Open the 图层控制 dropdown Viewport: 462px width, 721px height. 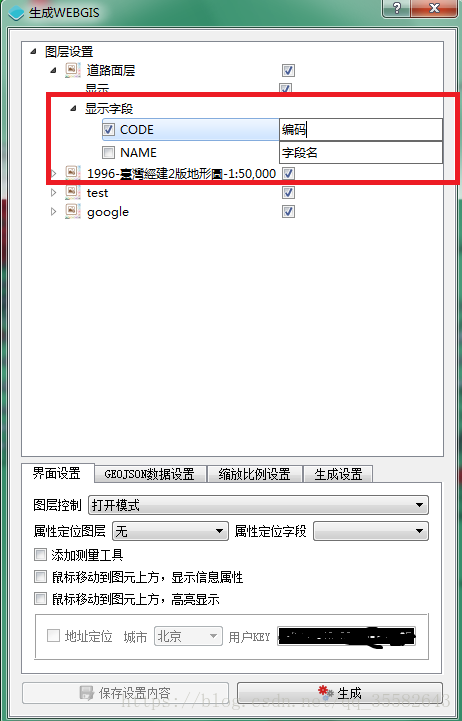click(258, 505)
